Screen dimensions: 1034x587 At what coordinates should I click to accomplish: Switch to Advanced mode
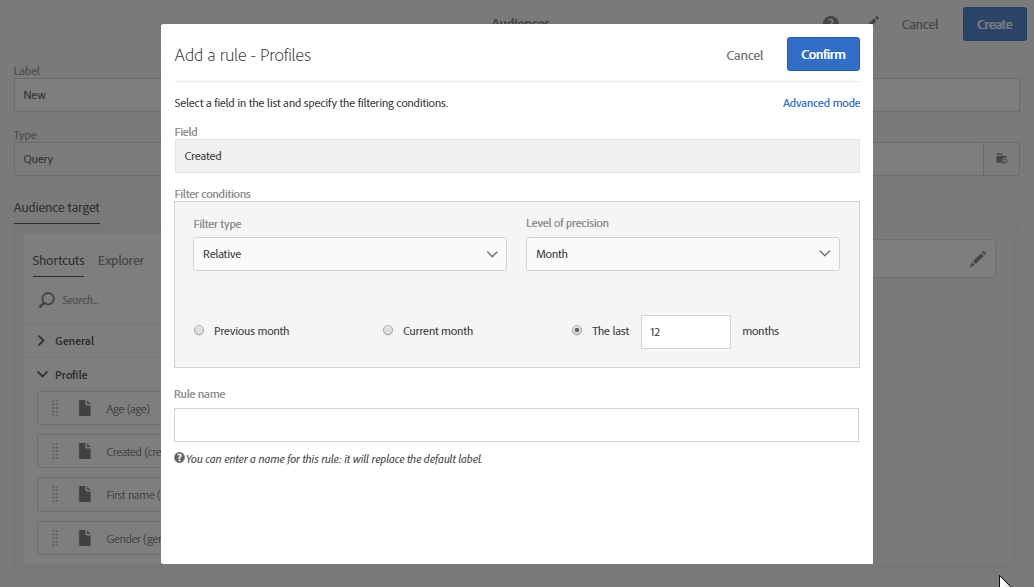coord(821,103)
